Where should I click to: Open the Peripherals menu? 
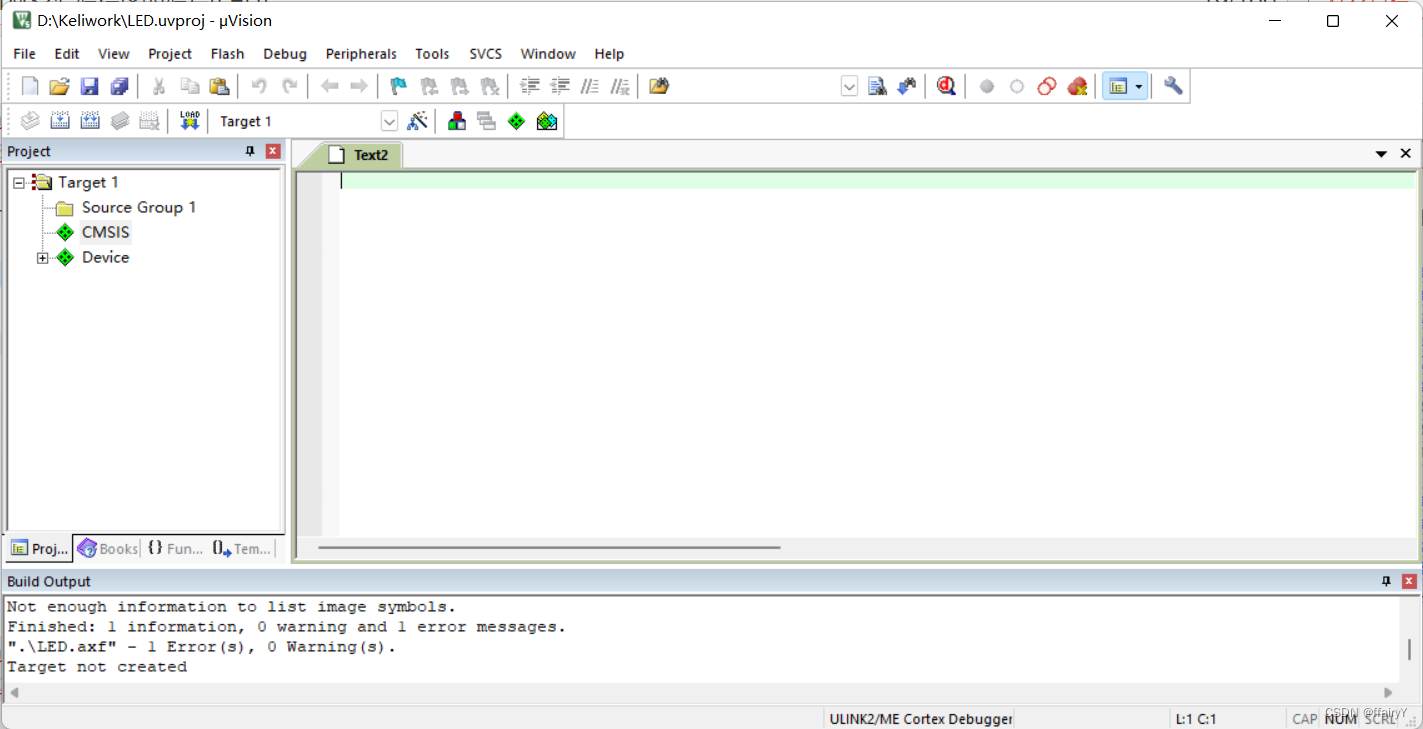click(361, 54)
